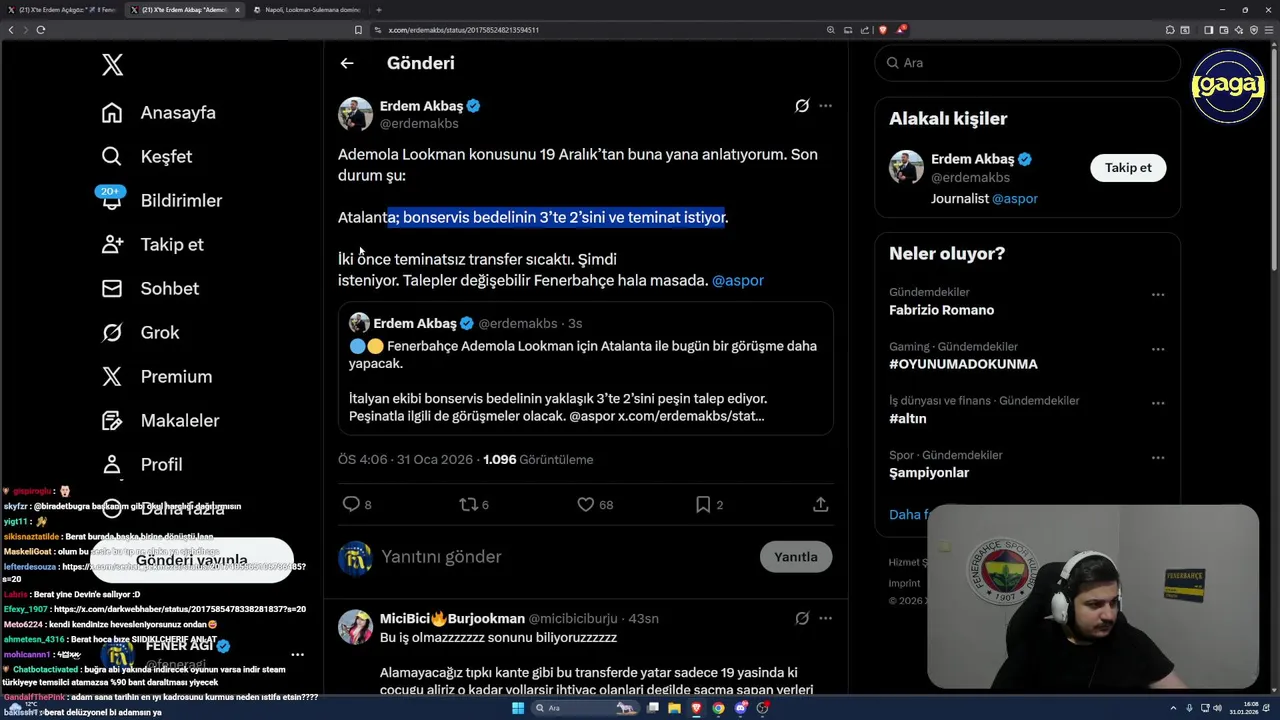Click the reply icon with 8 replies

tap(351, 505)
